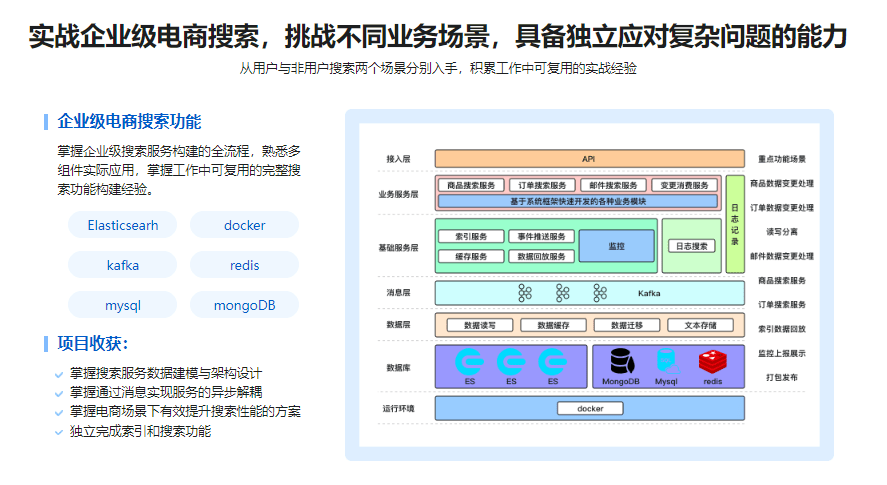This screenshot has height=485, width=887.
Task: Click the vertical green 日志记录 bar
Action: [735, 224]
